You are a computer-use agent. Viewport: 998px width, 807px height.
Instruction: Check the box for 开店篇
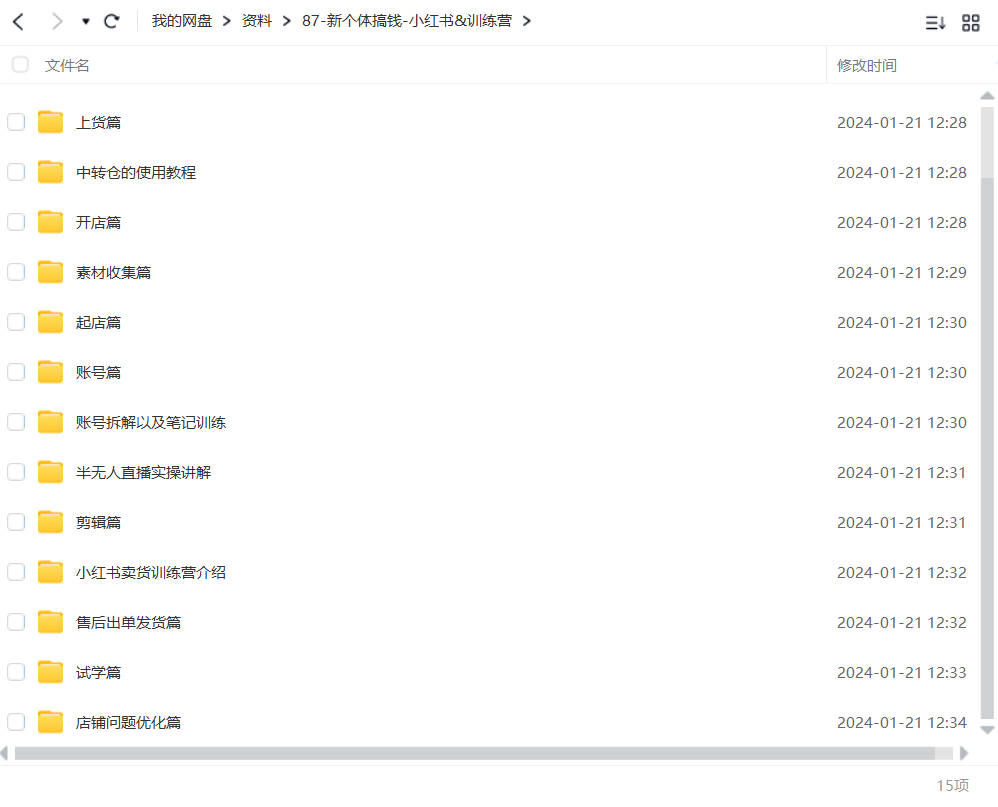[x=16, y=222]
